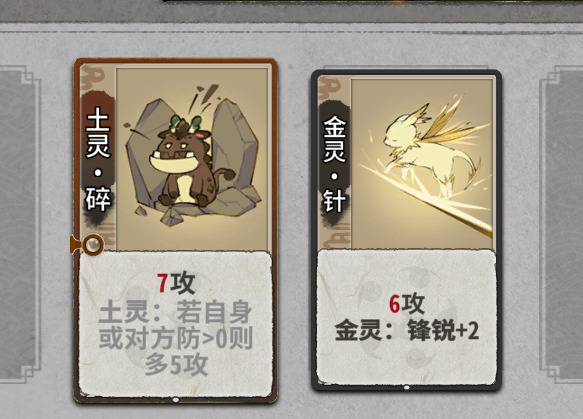
Task: Click the red seal ornament below 金灵·针 banner
Action: coord(336,236)
